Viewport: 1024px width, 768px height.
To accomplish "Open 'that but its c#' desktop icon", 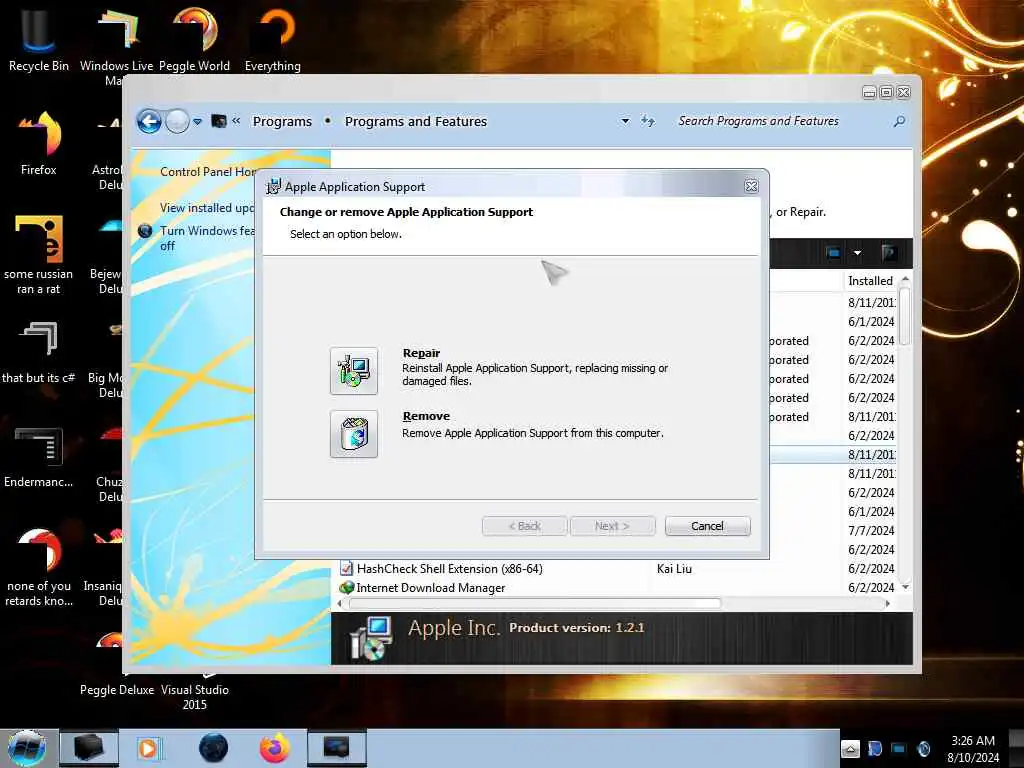I will 39,351.
